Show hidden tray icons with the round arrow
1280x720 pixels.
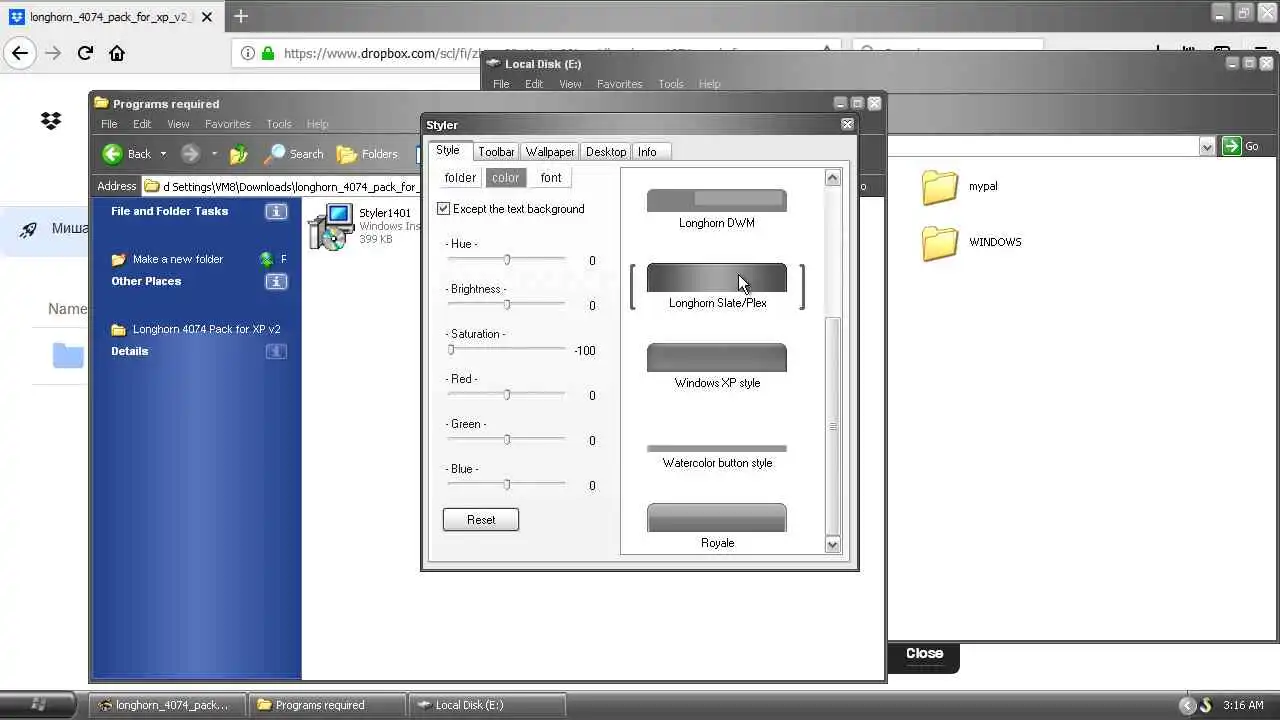pos(1187,705)
